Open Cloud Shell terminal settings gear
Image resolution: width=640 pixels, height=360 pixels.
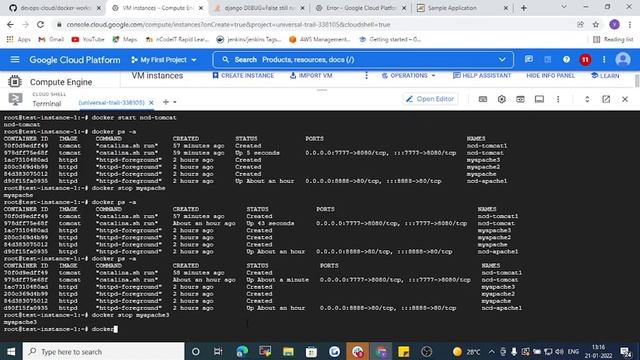[x=502, y=99]
